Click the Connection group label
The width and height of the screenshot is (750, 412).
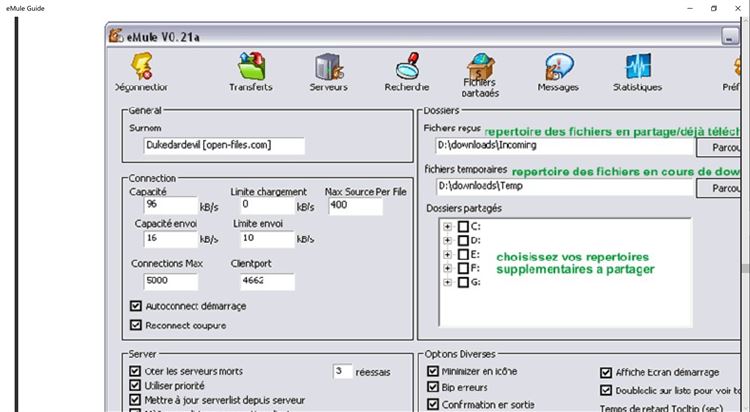click(152, 178)
